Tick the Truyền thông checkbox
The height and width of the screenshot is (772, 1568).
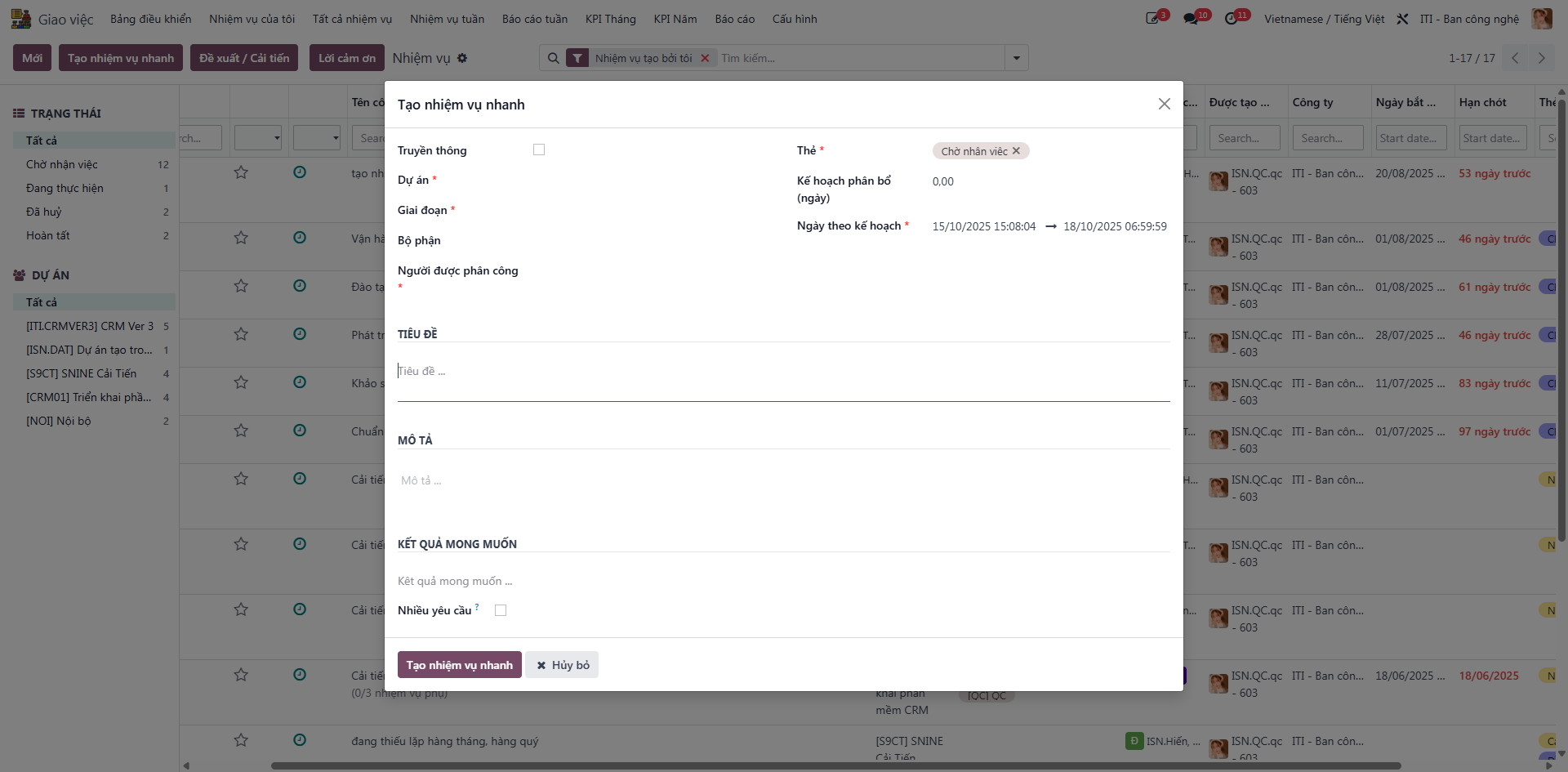(539, 149)
